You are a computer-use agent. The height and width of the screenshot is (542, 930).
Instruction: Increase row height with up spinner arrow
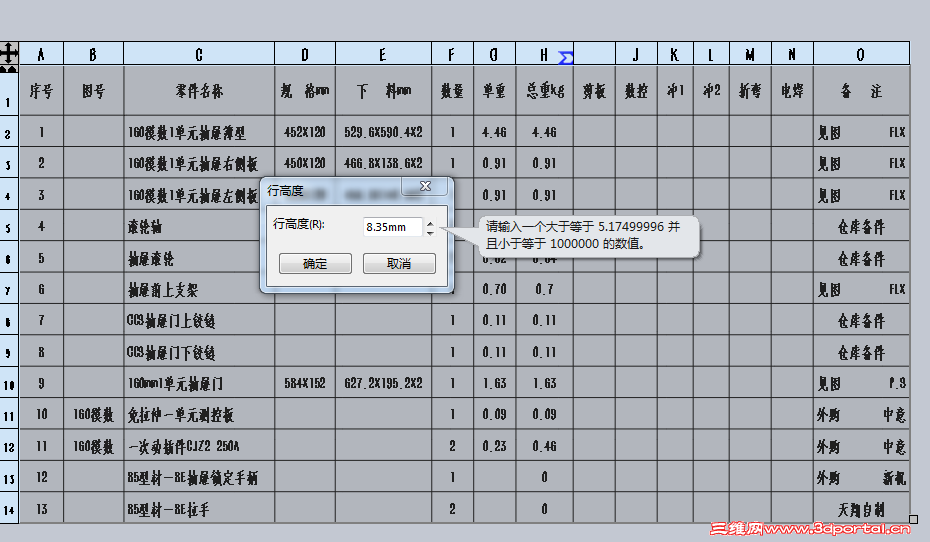(x=430, y=223)
